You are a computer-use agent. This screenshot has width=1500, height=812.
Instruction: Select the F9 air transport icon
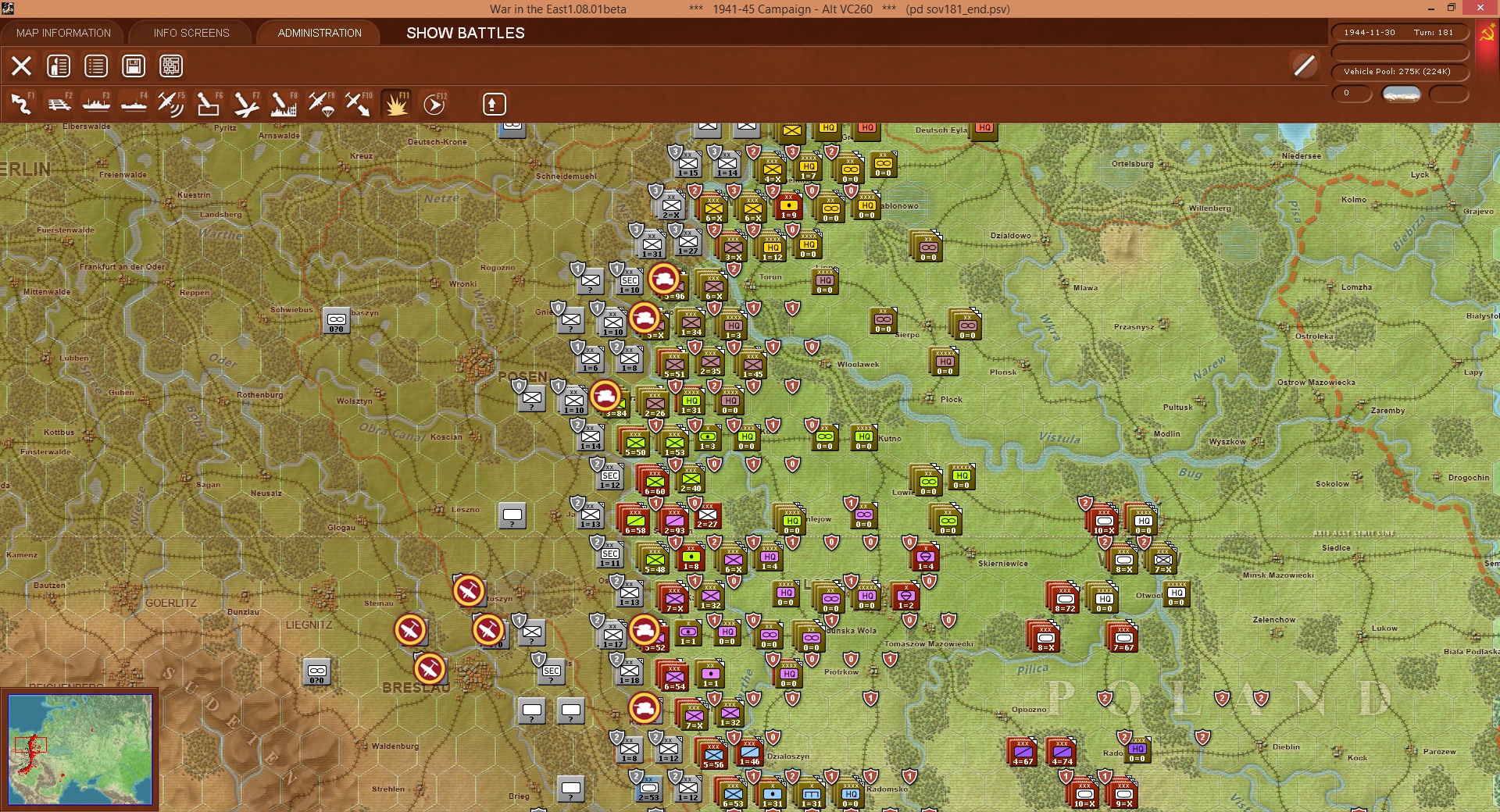point(321,104)
